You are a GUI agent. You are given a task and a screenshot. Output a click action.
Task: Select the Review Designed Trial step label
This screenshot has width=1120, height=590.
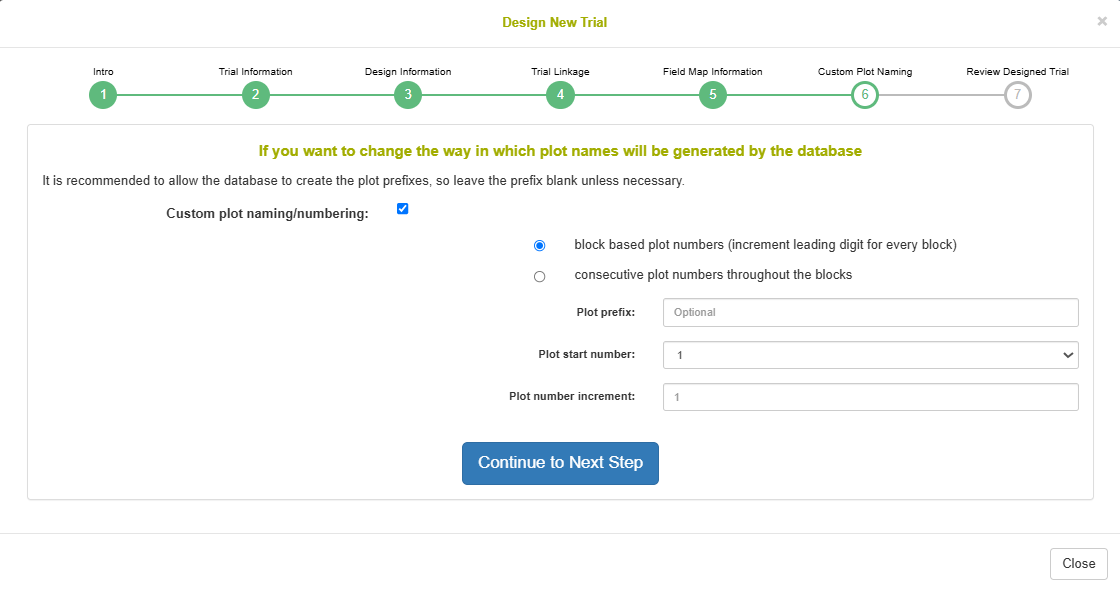tap(1018, 71)
